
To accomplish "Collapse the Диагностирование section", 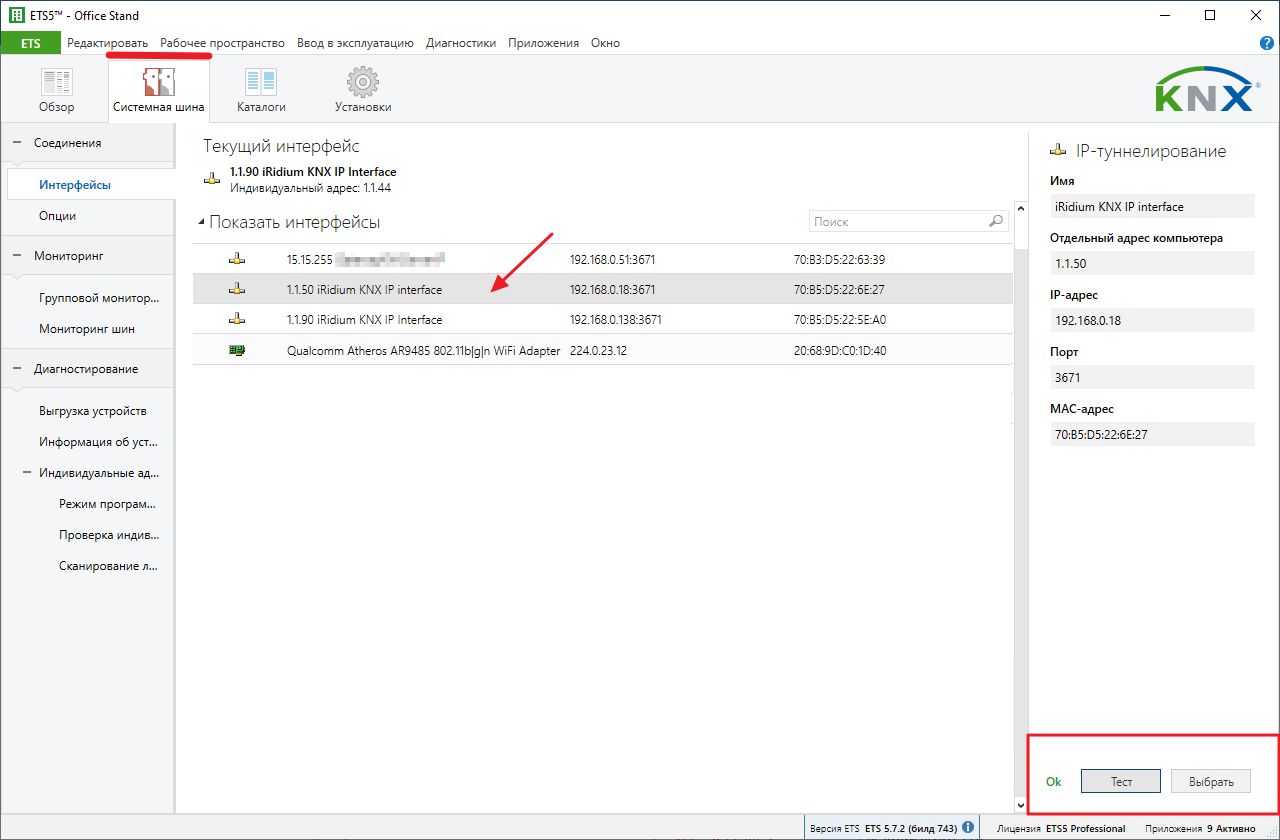I will [x=17, y=369].
